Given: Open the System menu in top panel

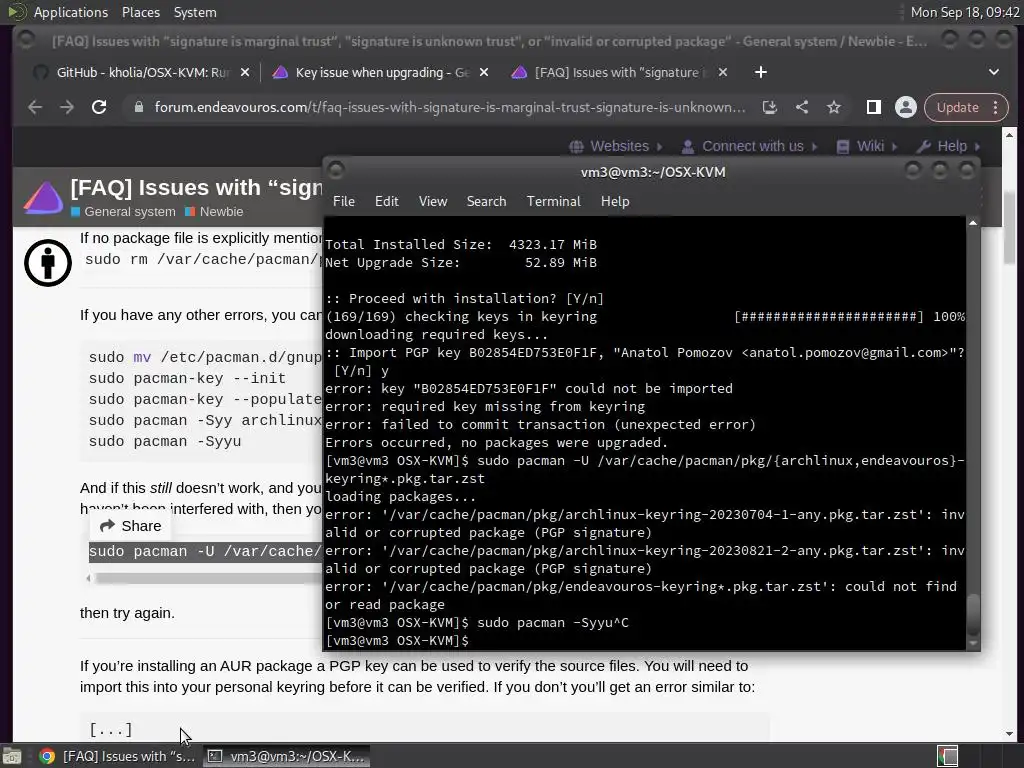Looking at the screenshot, I should (x=195, y=12).
